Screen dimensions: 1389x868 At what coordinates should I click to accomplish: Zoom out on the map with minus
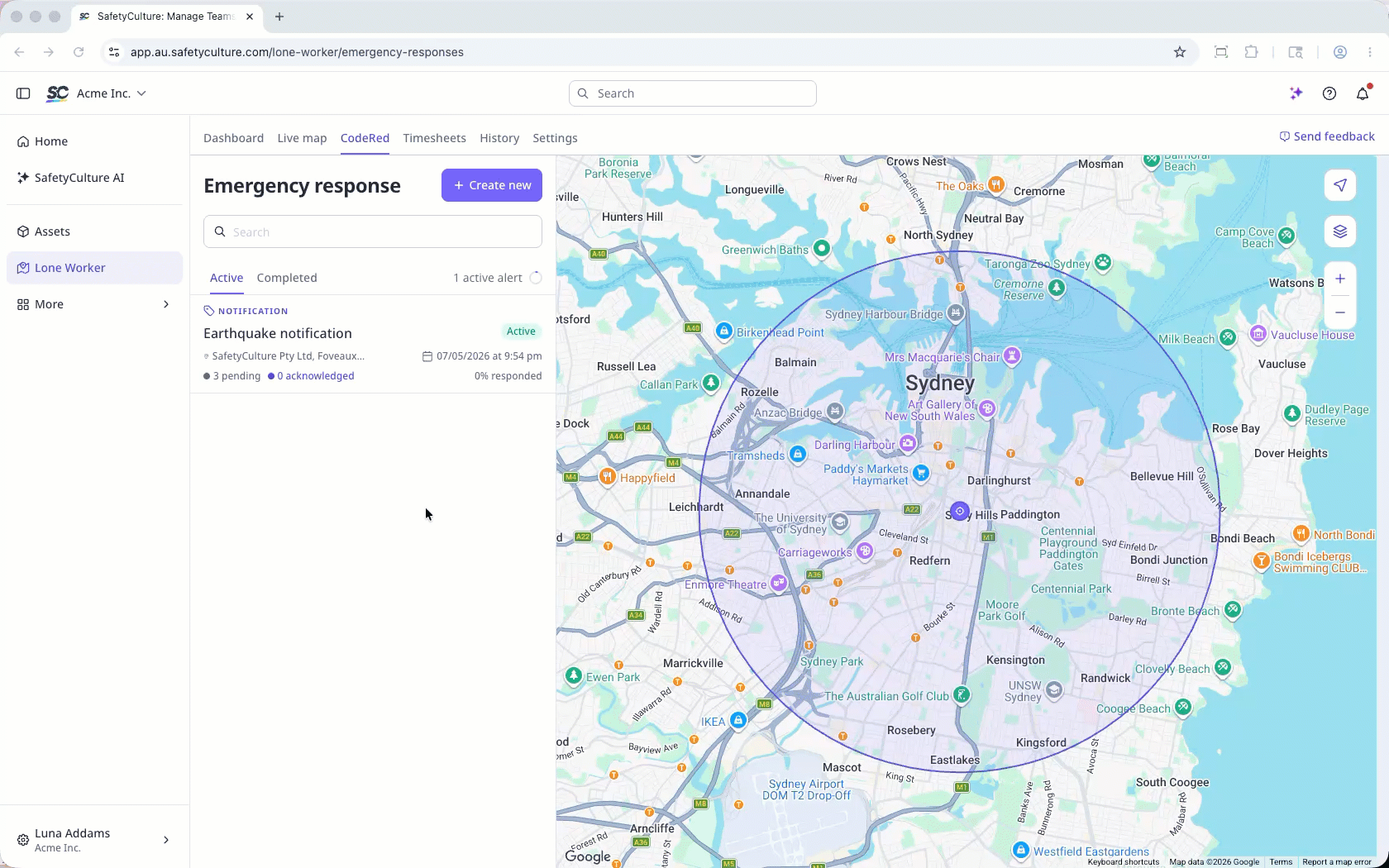pos(1340,312)
